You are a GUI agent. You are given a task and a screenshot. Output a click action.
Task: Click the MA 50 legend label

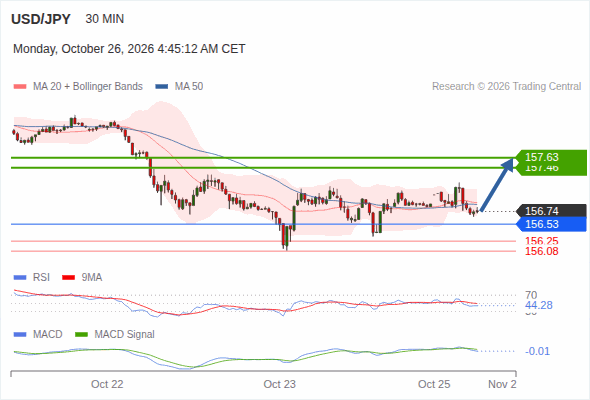(189, 87)
